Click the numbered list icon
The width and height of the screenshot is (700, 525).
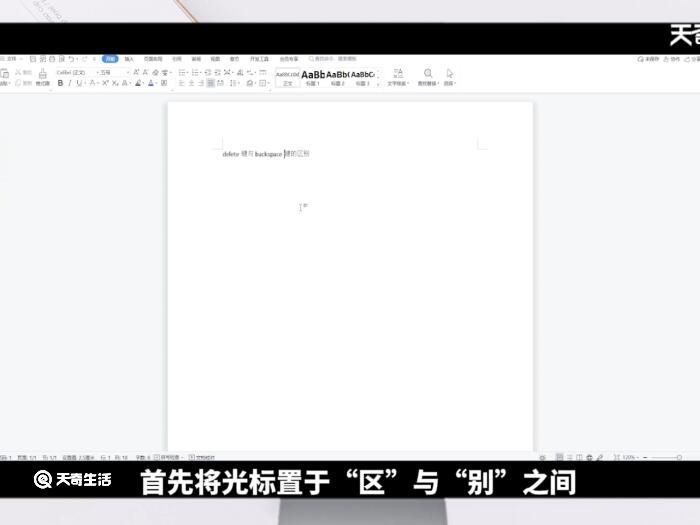(x=195, y=72)
